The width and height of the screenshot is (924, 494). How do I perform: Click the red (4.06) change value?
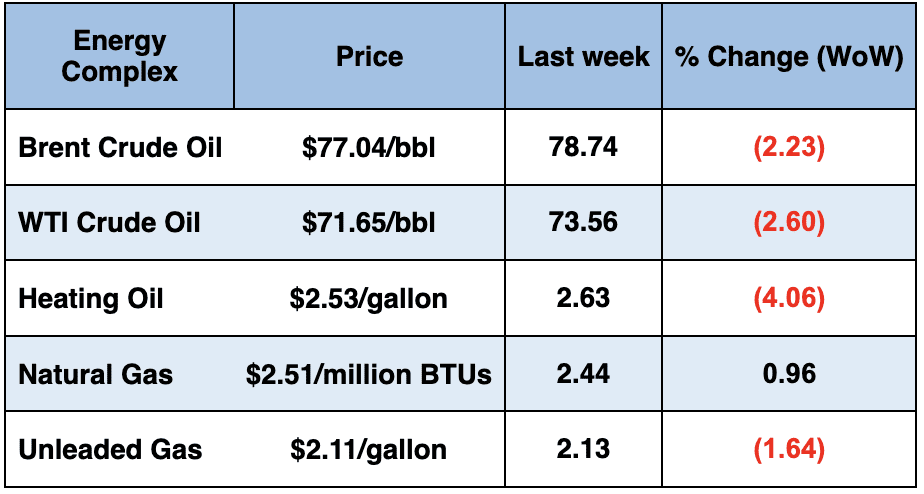[788, 298]
